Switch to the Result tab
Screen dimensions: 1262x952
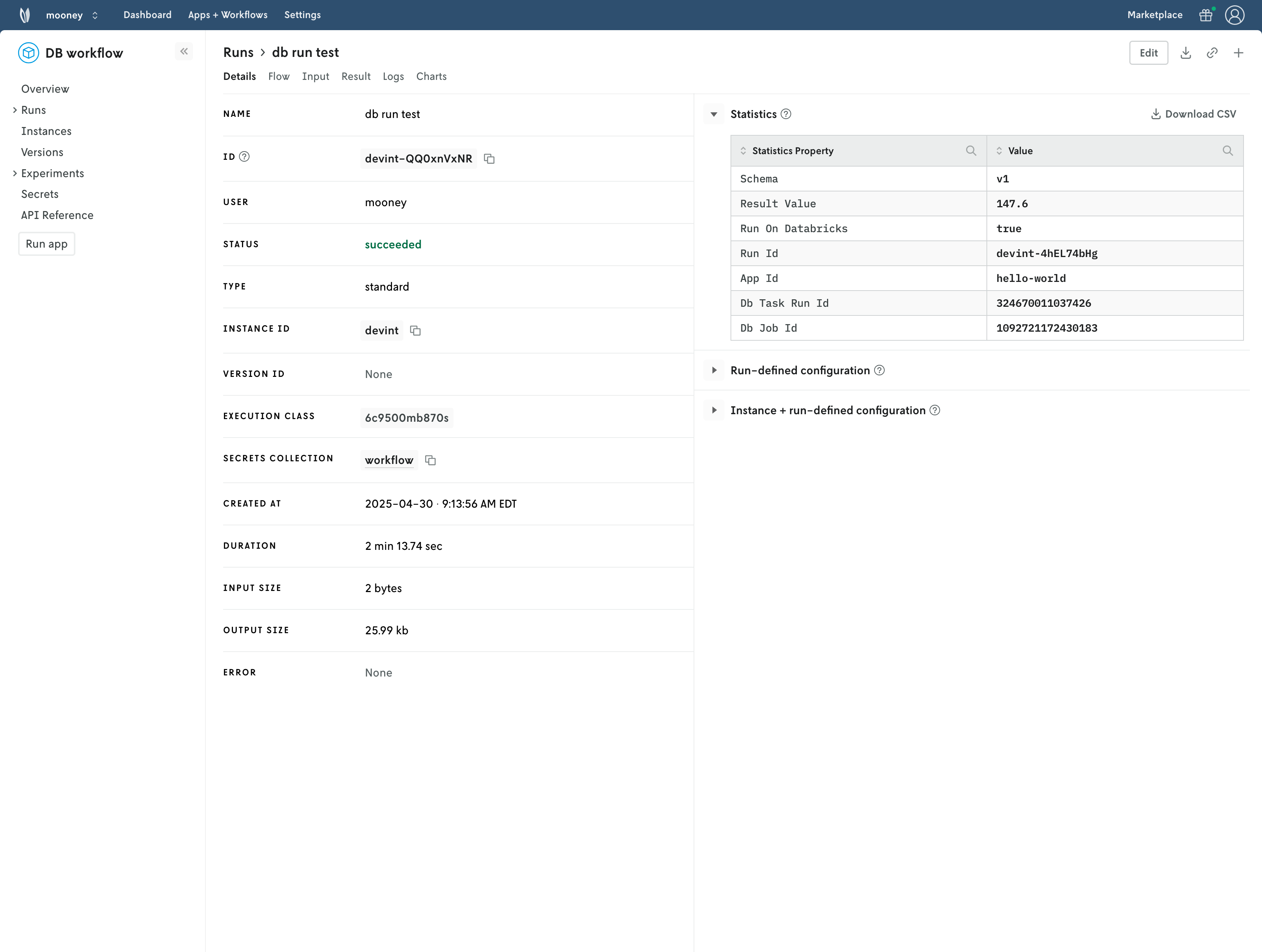356,77
